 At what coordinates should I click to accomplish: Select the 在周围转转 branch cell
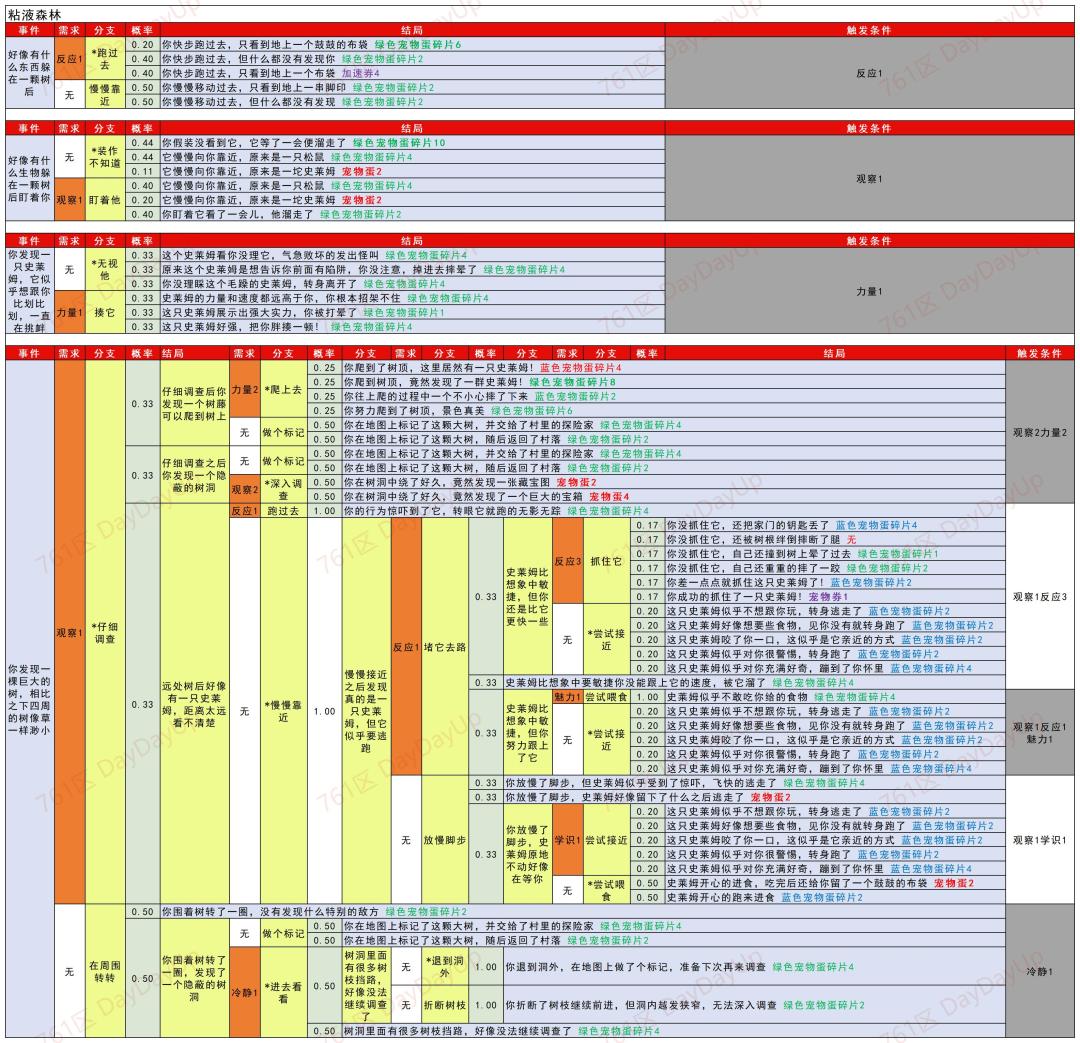click(x=105, y=971)
